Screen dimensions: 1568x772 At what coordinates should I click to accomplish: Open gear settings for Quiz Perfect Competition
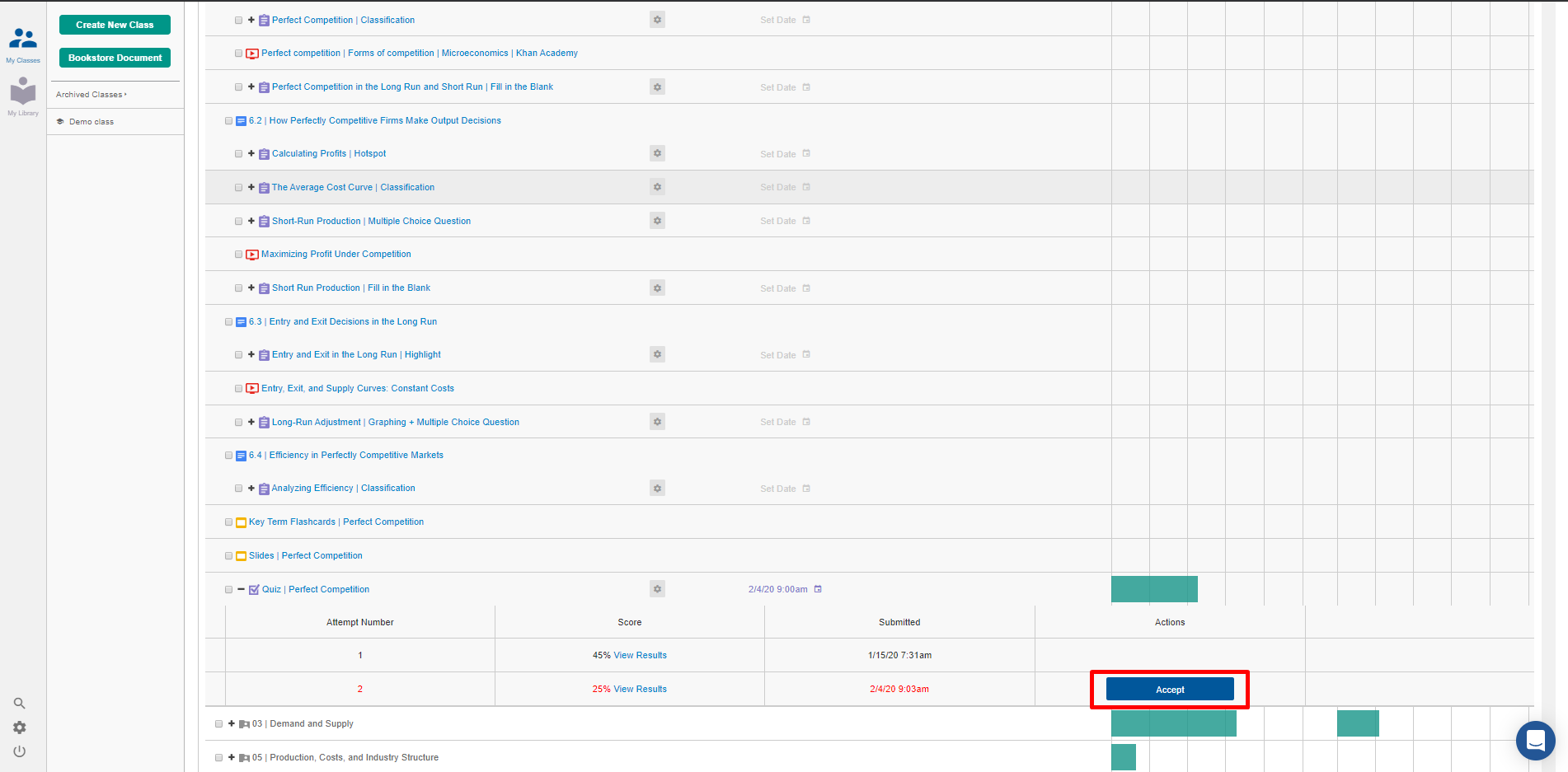coord(657,589)
